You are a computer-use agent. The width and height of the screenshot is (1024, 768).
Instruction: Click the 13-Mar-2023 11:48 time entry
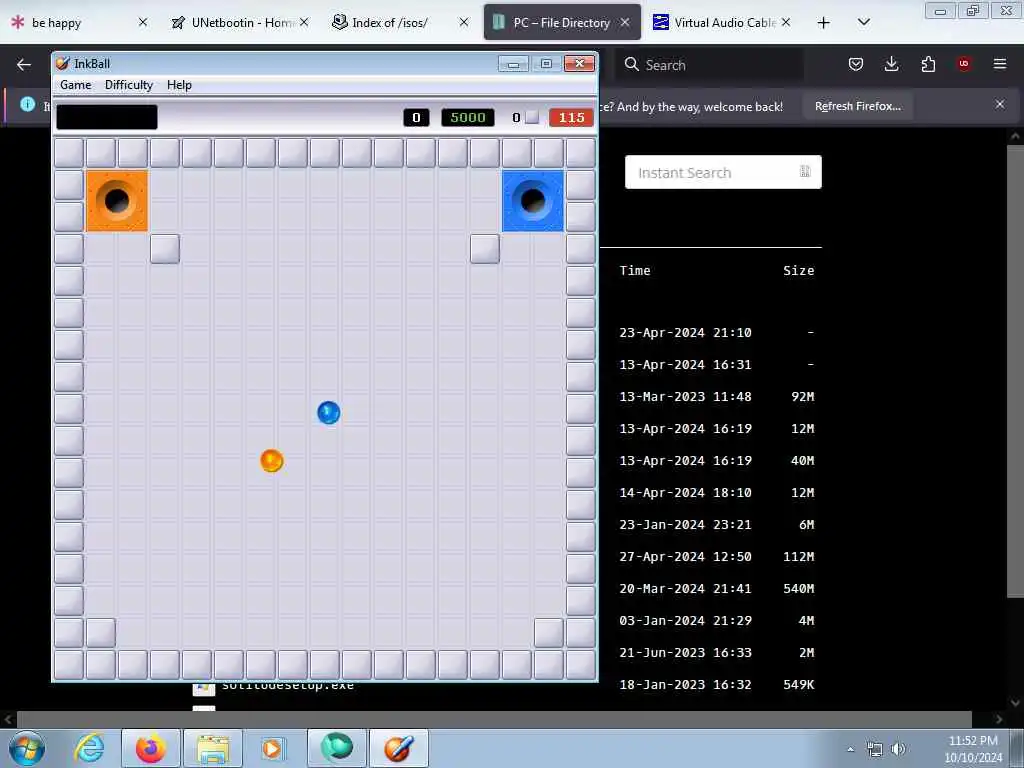click(685, 396)
